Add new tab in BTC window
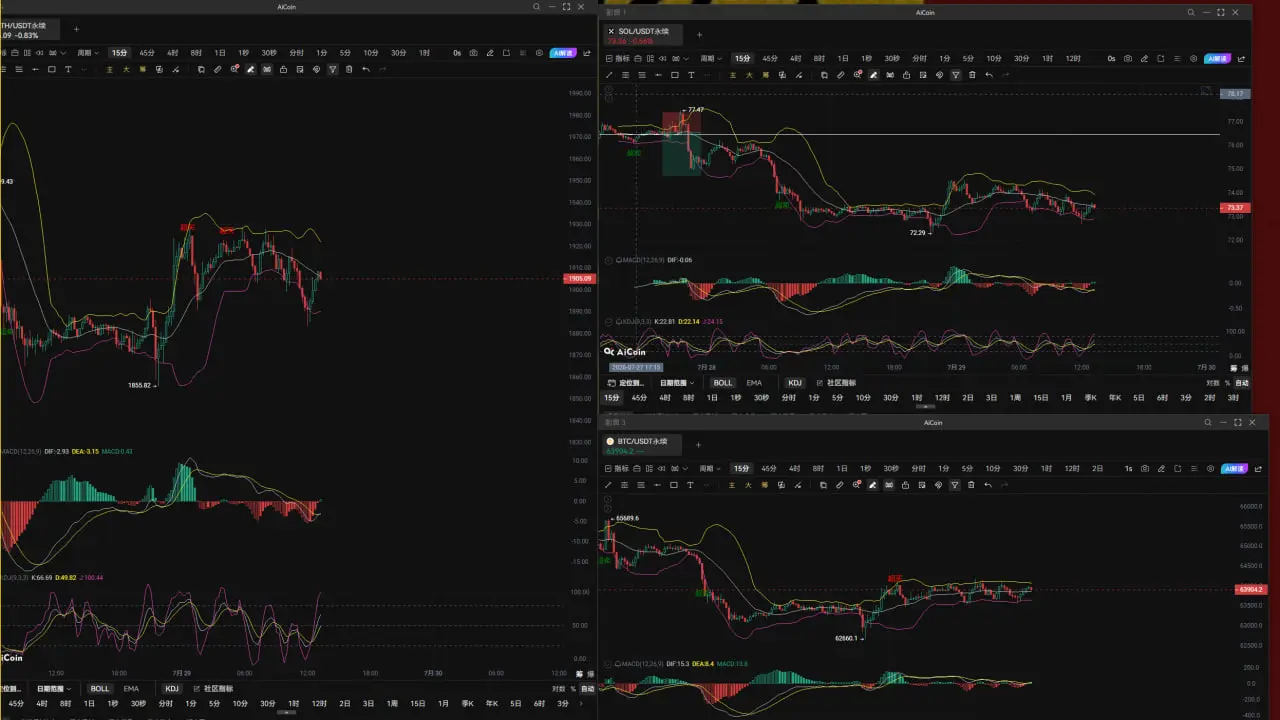This screenshot has width=1280, height=720. (698, 444)
